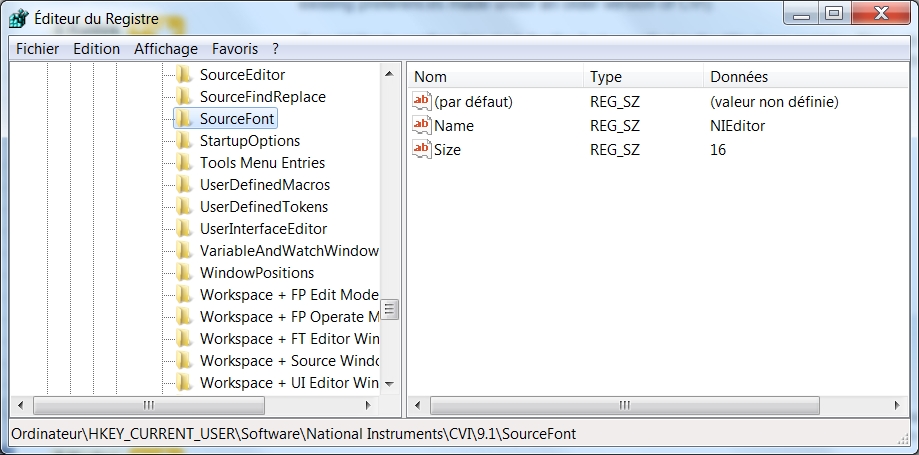919x455 pixels.
Task: Click the right pane's horizontal scrollbar thumb
Action: pos(624,405)
